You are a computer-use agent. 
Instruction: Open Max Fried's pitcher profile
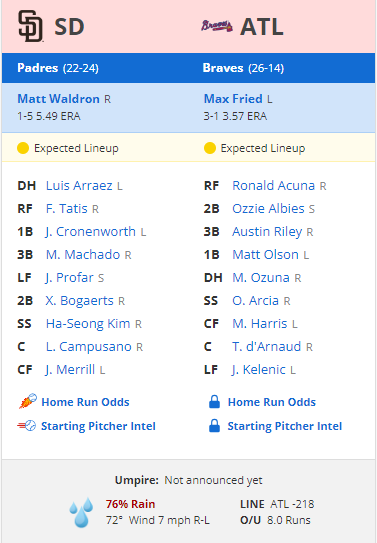point(233,99)
